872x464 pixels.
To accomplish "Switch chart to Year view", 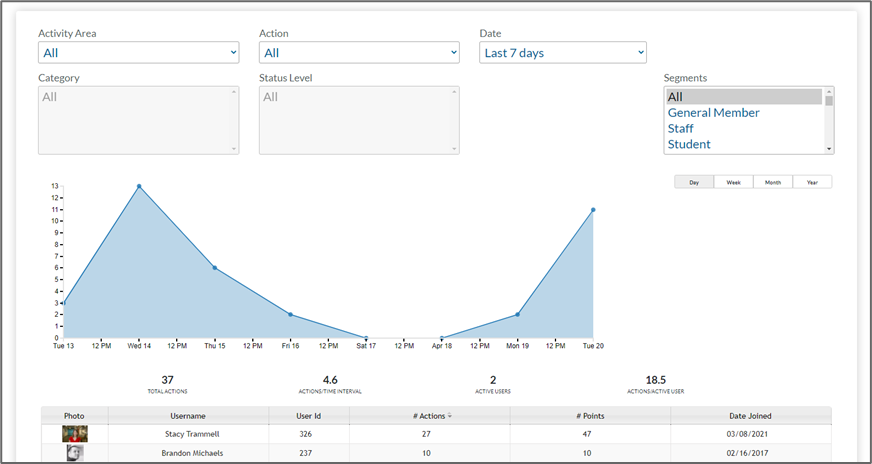I will tap(812, 182).
